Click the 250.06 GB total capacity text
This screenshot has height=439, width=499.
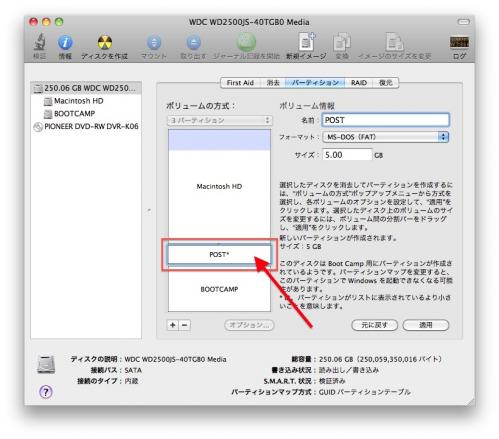coord(380,359)
